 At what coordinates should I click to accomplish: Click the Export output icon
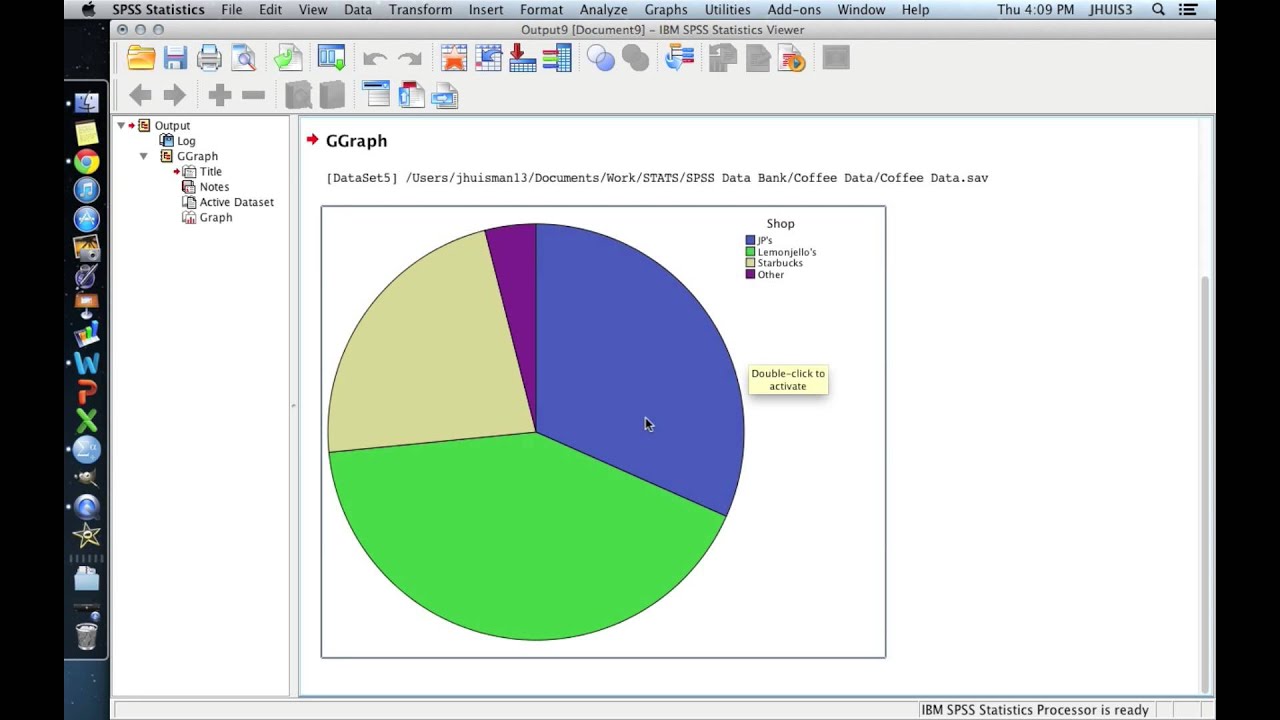pyautogui.click(x=288, y=58)
